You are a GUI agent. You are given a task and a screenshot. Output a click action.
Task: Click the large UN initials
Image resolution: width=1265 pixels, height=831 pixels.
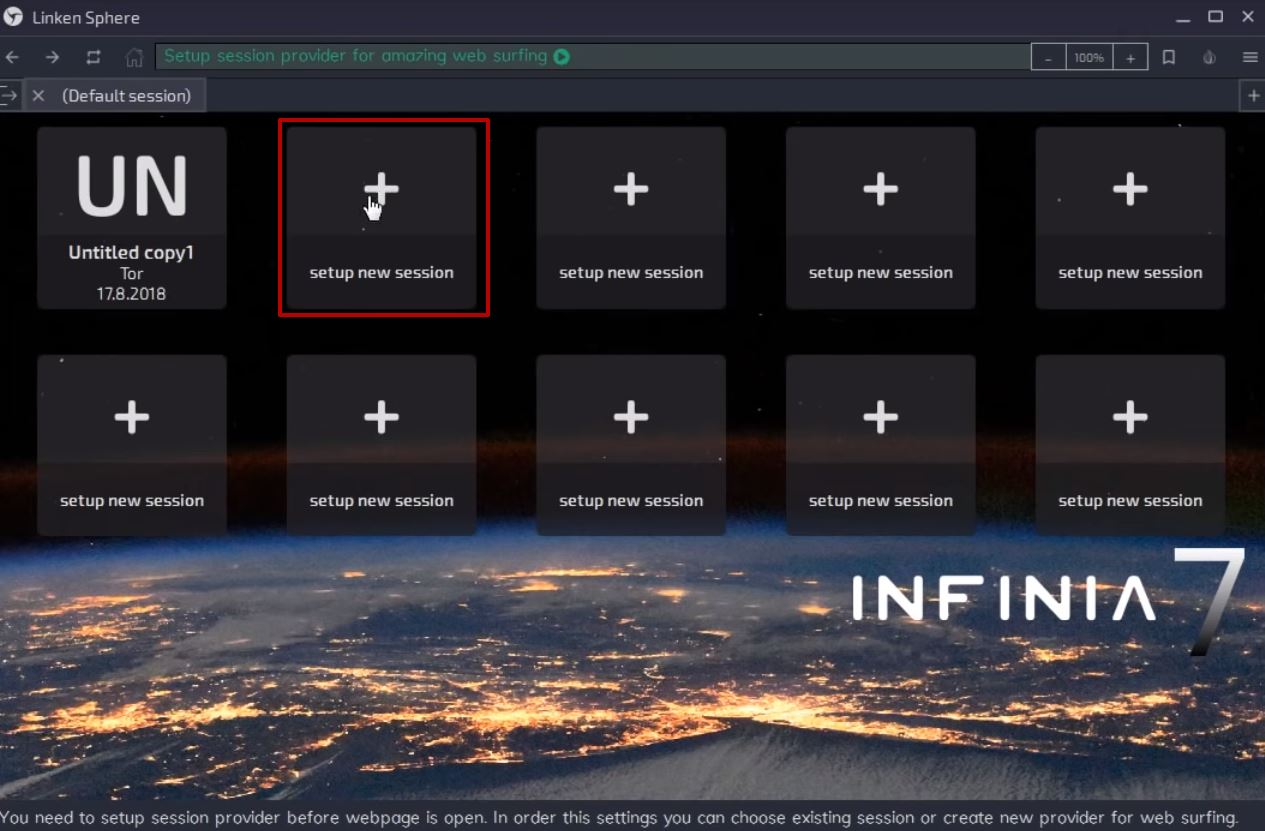(x=132, y=186)
